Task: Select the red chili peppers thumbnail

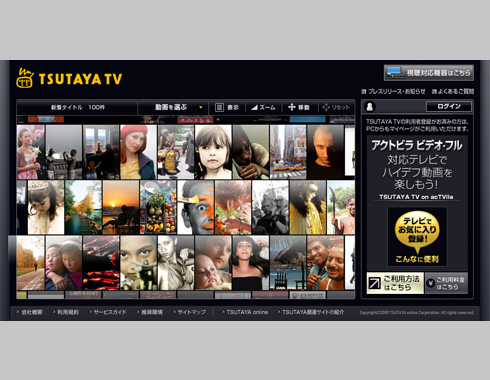Action: 101,263
